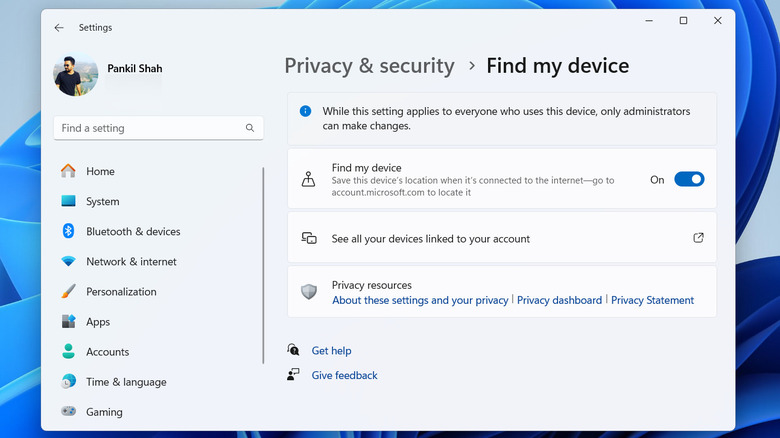Click the Get help link

(331, 351)
